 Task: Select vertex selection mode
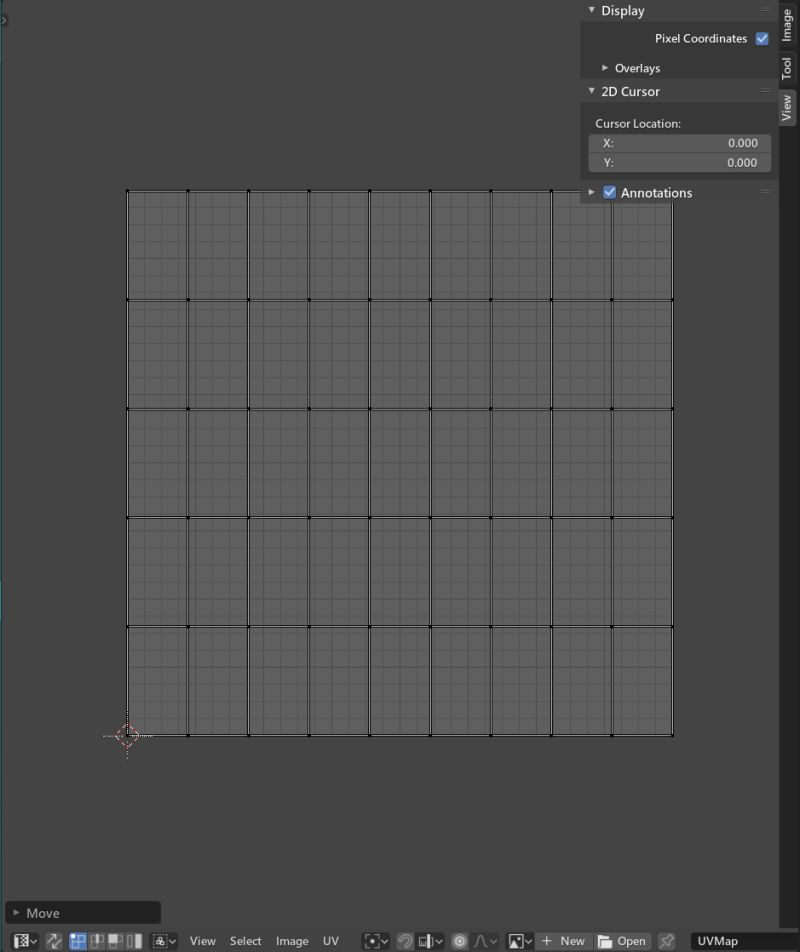pos(74,941)
